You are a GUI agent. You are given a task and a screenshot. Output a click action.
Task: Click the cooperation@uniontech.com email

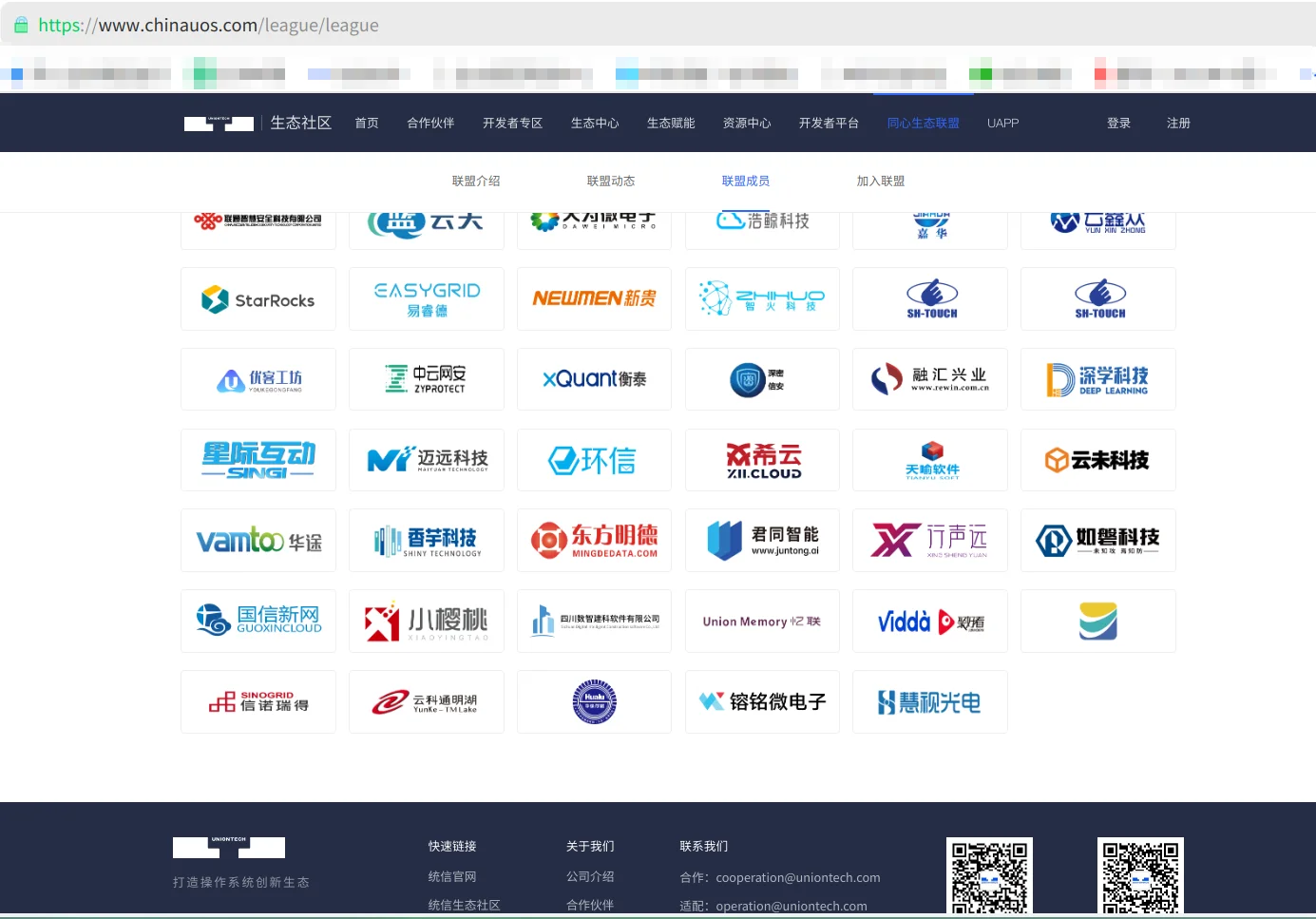798,877
